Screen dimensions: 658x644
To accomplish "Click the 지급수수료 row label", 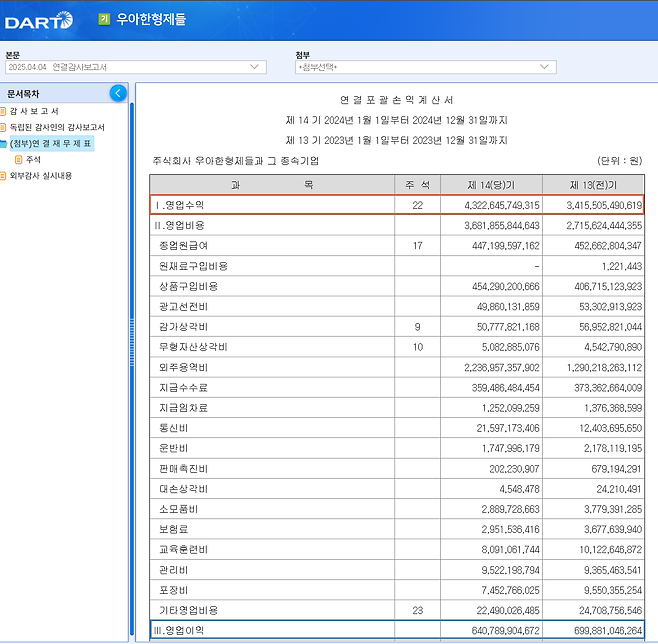I will pos(183,388).
